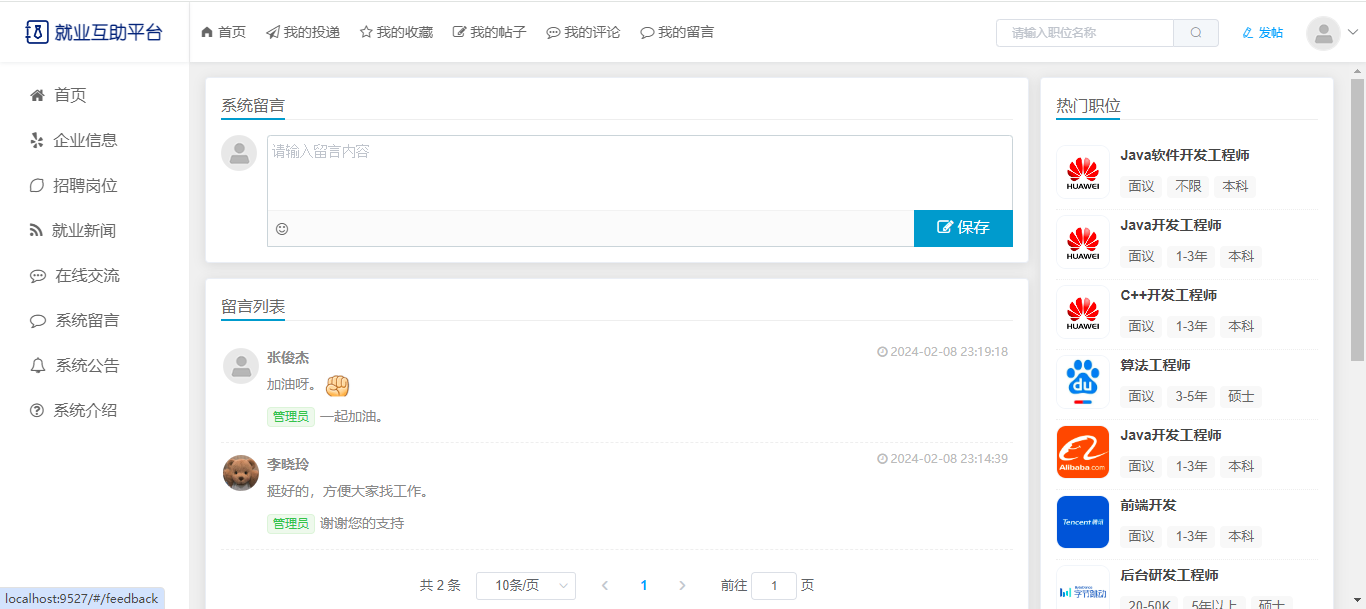Viewport: 1366px width, 609px height.
Task: Open the 后台研发工程师 job title
Action: 1169,575
